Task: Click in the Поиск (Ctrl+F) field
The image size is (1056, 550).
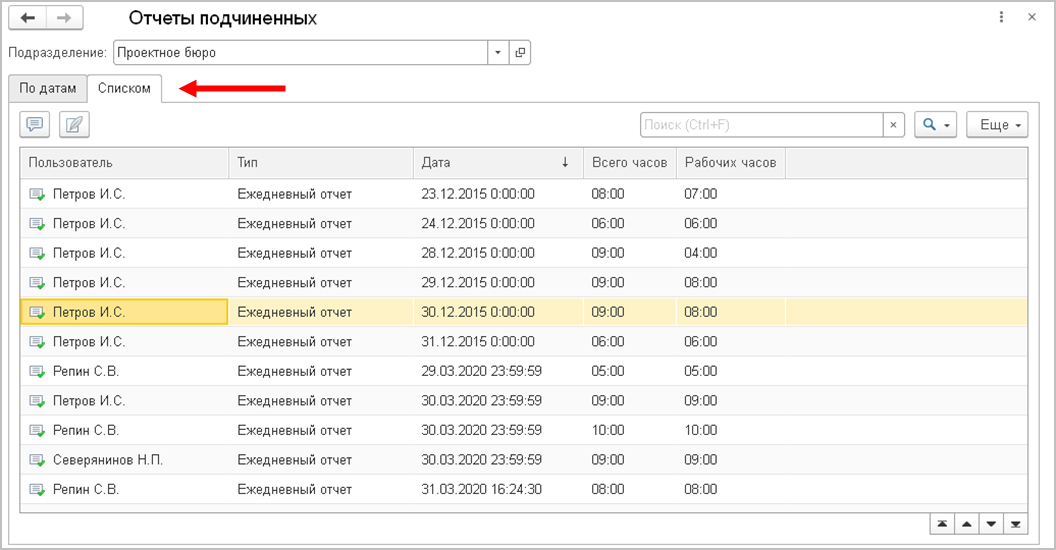Action: 760,124
